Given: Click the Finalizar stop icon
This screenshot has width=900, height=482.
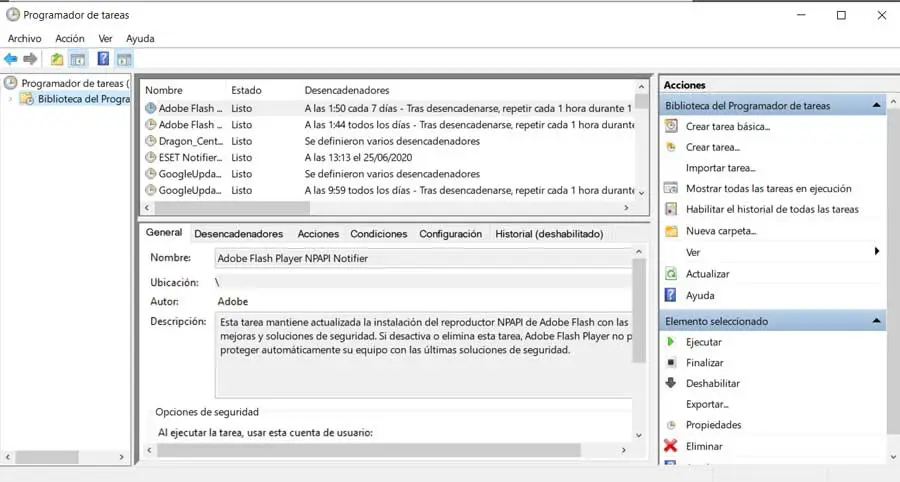Looking at the screenshot, I should pyautogui.click(x=670, y=362).
